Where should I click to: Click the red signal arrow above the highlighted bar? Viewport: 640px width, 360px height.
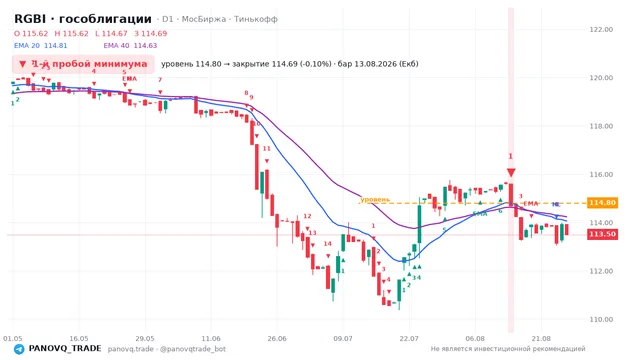[511, 172]
